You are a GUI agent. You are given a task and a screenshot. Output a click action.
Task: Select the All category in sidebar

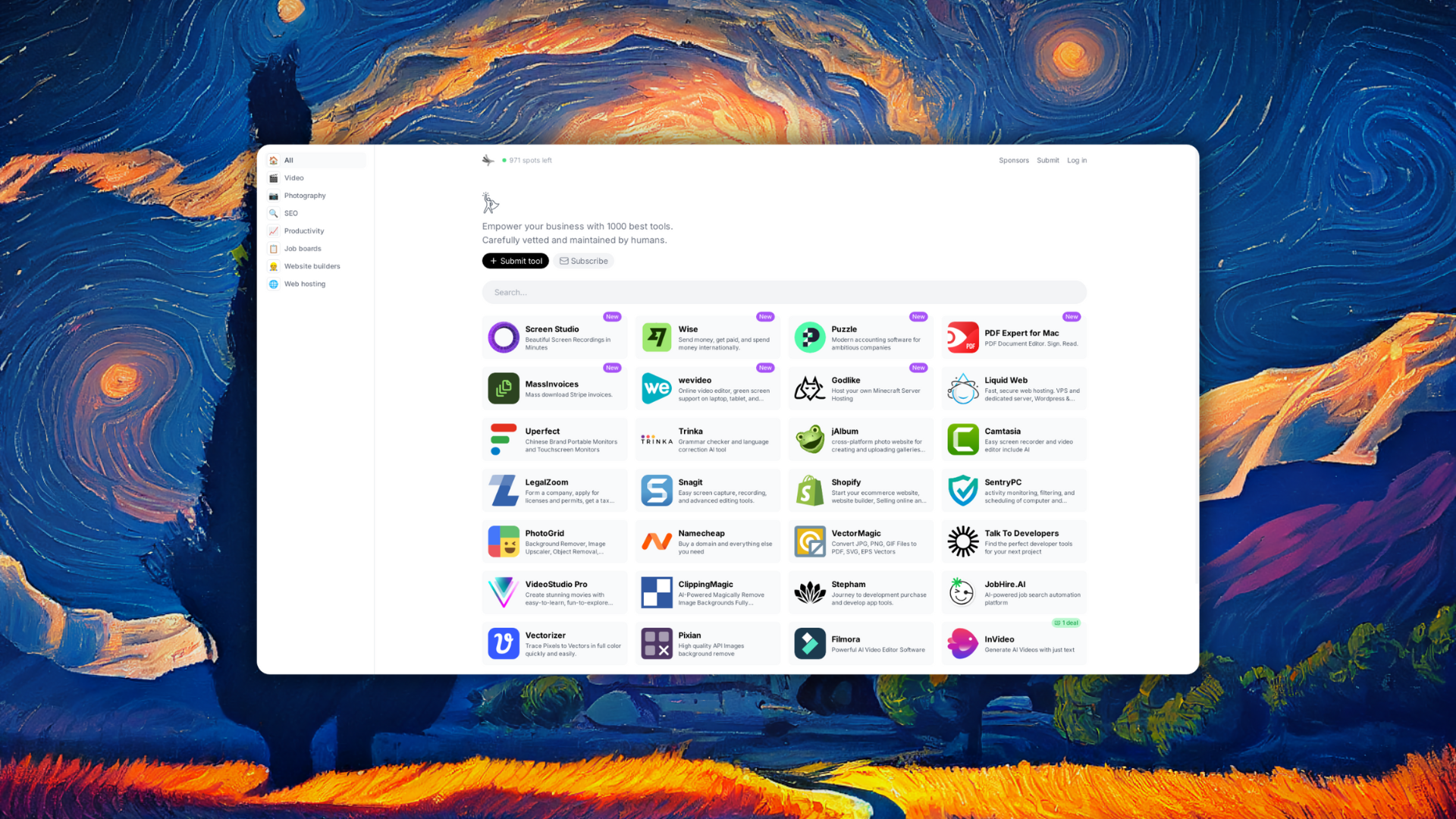pos(316,160)
